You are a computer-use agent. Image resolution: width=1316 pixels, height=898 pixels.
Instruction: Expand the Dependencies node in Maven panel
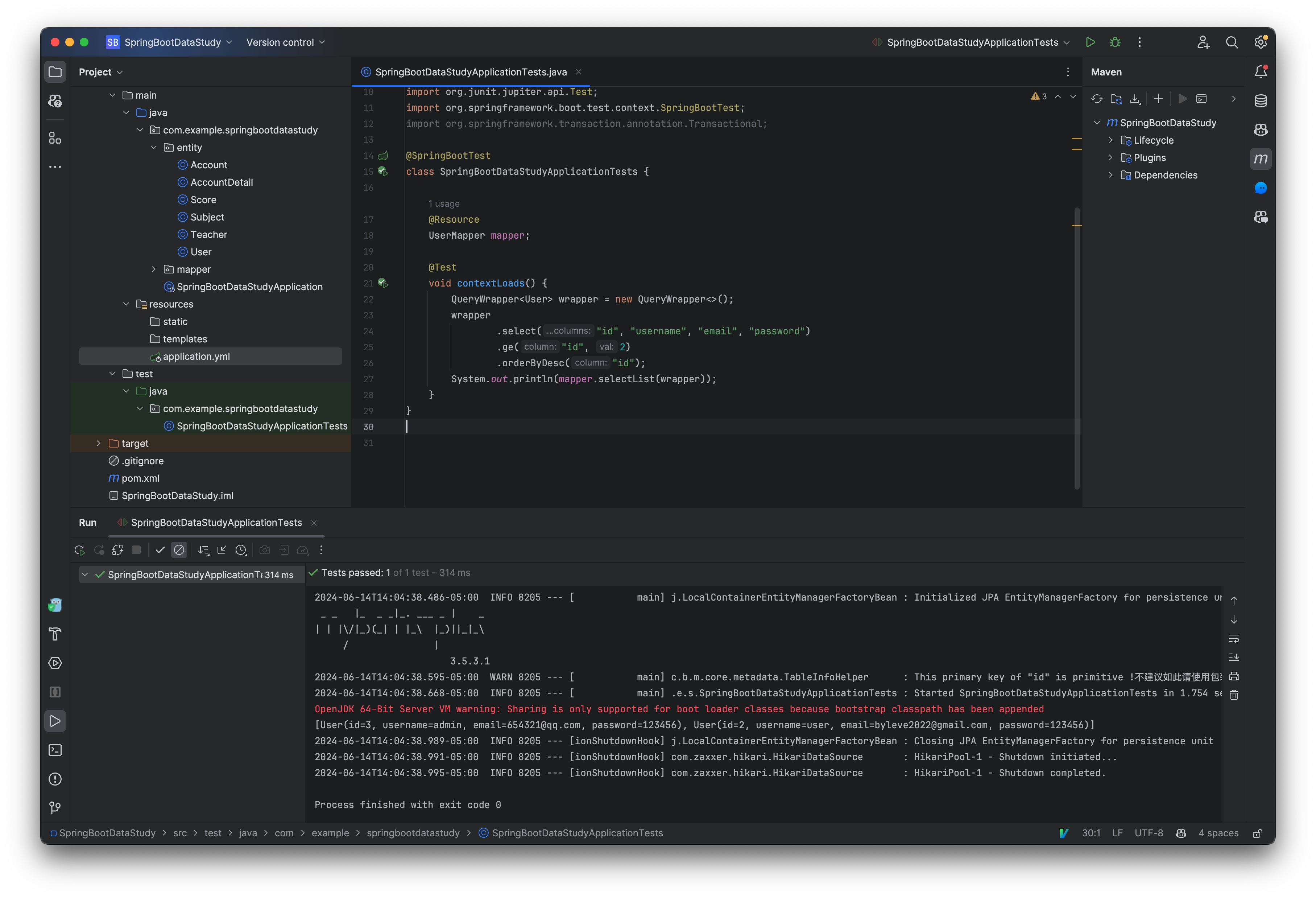[x=1111, y=175]
